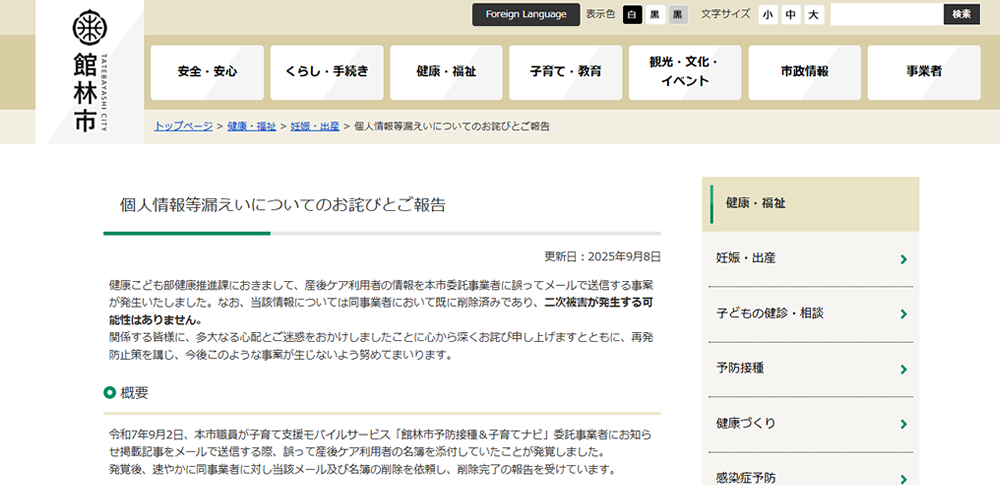Open 感染症予防 sidebar item
Viewport: 1000px width, 485px height.
click(x=811, y=470)
